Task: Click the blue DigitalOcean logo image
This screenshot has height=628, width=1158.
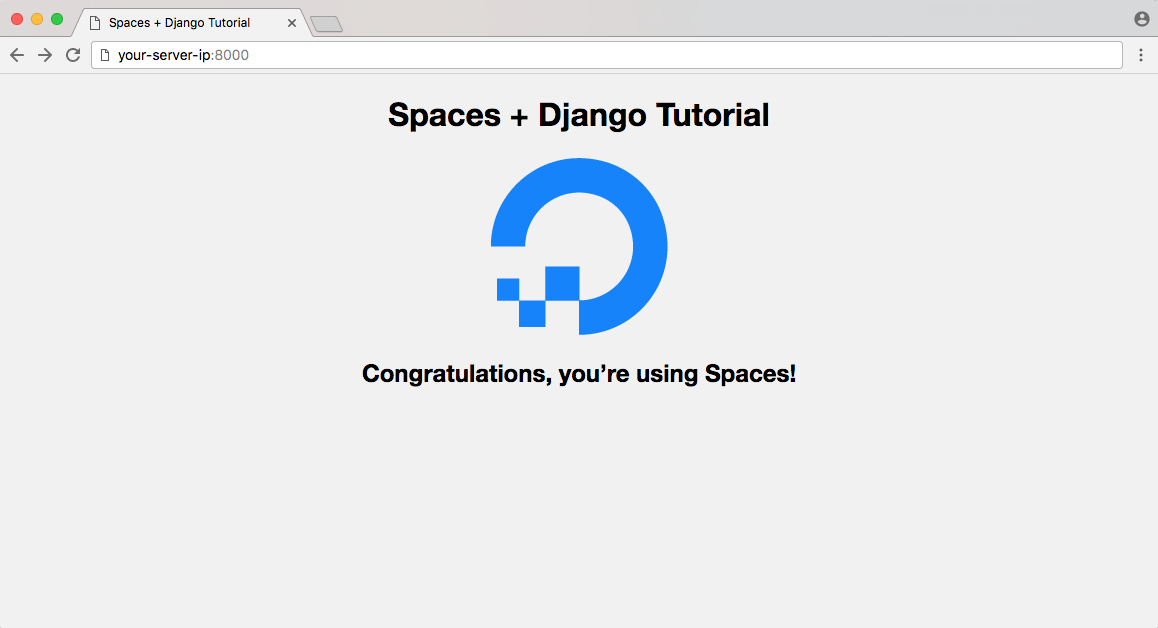Action: tap(579, 246)
